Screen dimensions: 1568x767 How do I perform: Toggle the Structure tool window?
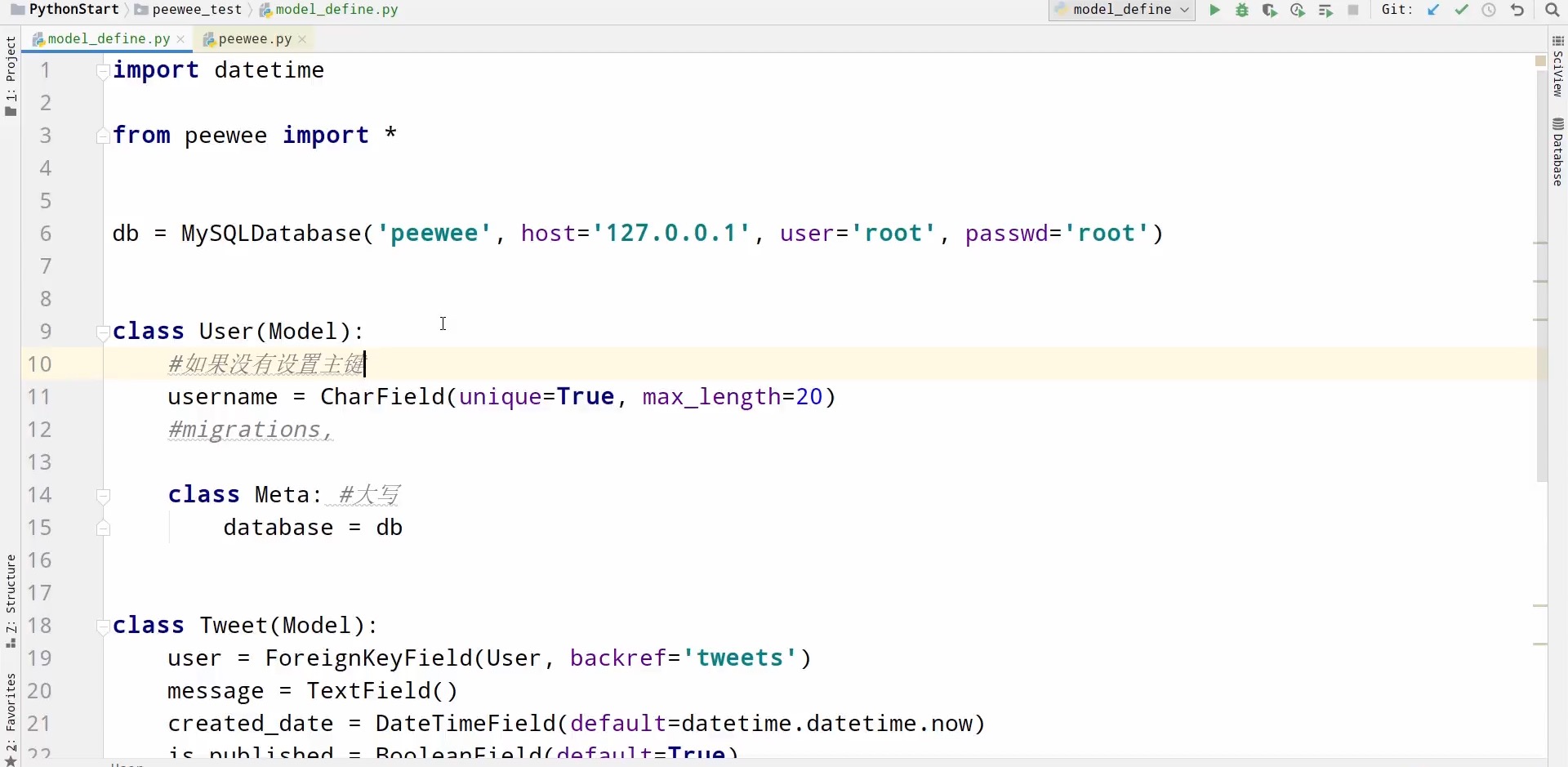coord(11,600)
